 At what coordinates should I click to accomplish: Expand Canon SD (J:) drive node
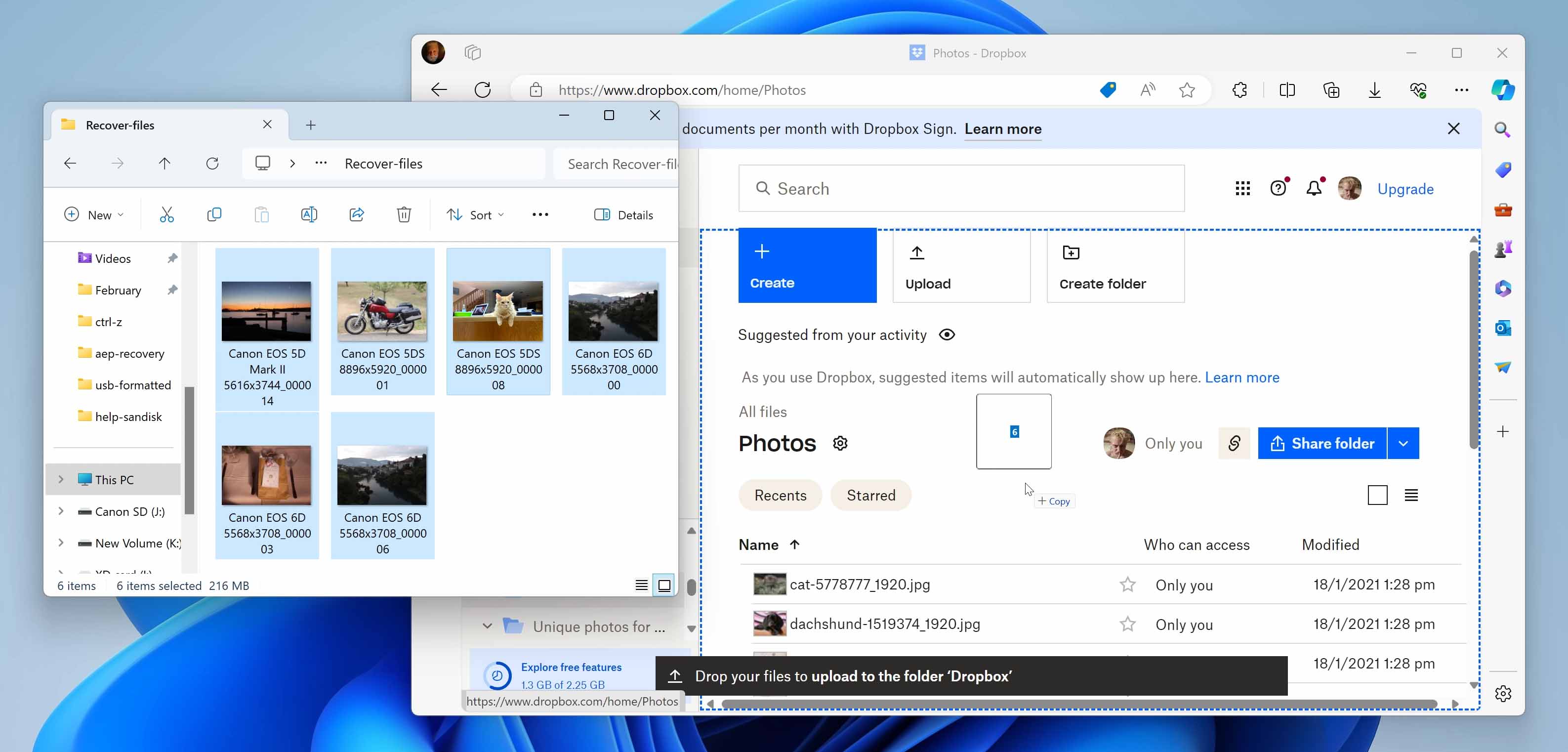pyautogui.click(x=61, y=511)
